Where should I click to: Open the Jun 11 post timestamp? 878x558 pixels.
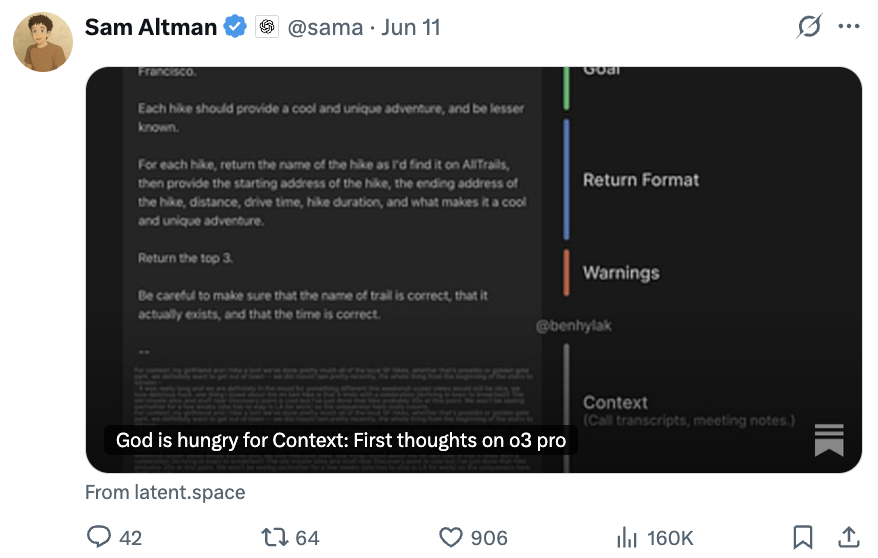coord(410,27)
